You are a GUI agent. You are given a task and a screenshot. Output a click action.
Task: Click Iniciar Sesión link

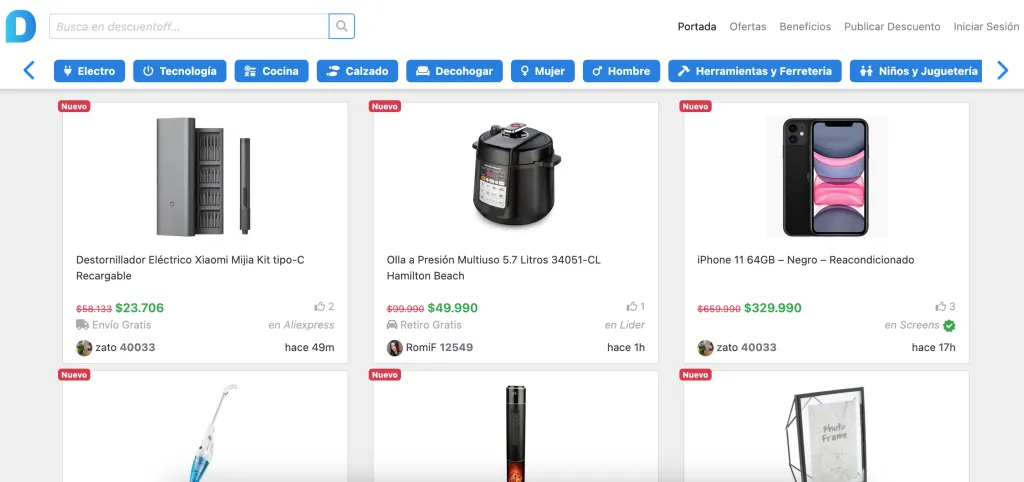tap(986, 27)
